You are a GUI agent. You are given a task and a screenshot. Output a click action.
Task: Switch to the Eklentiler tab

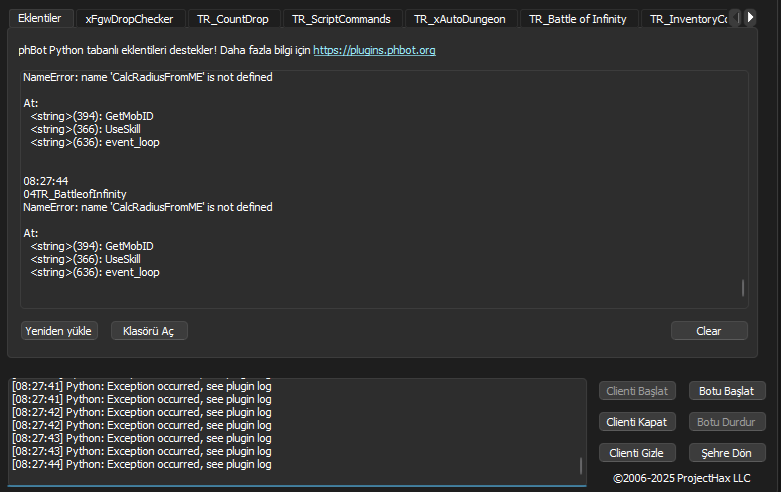(x=40, y=19)
